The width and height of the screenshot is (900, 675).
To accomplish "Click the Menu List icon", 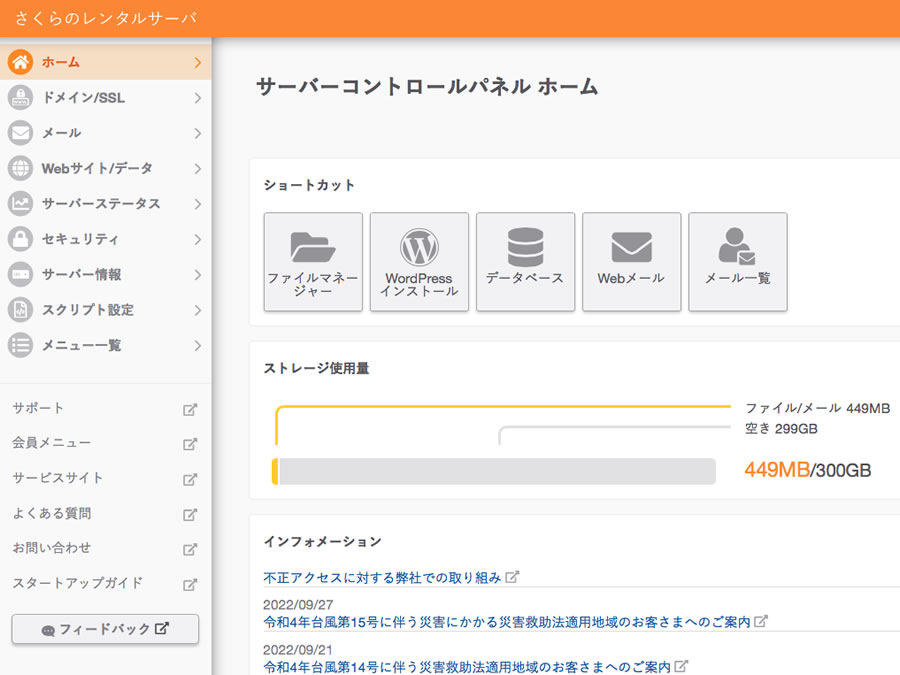I will [x=21, y=346].
